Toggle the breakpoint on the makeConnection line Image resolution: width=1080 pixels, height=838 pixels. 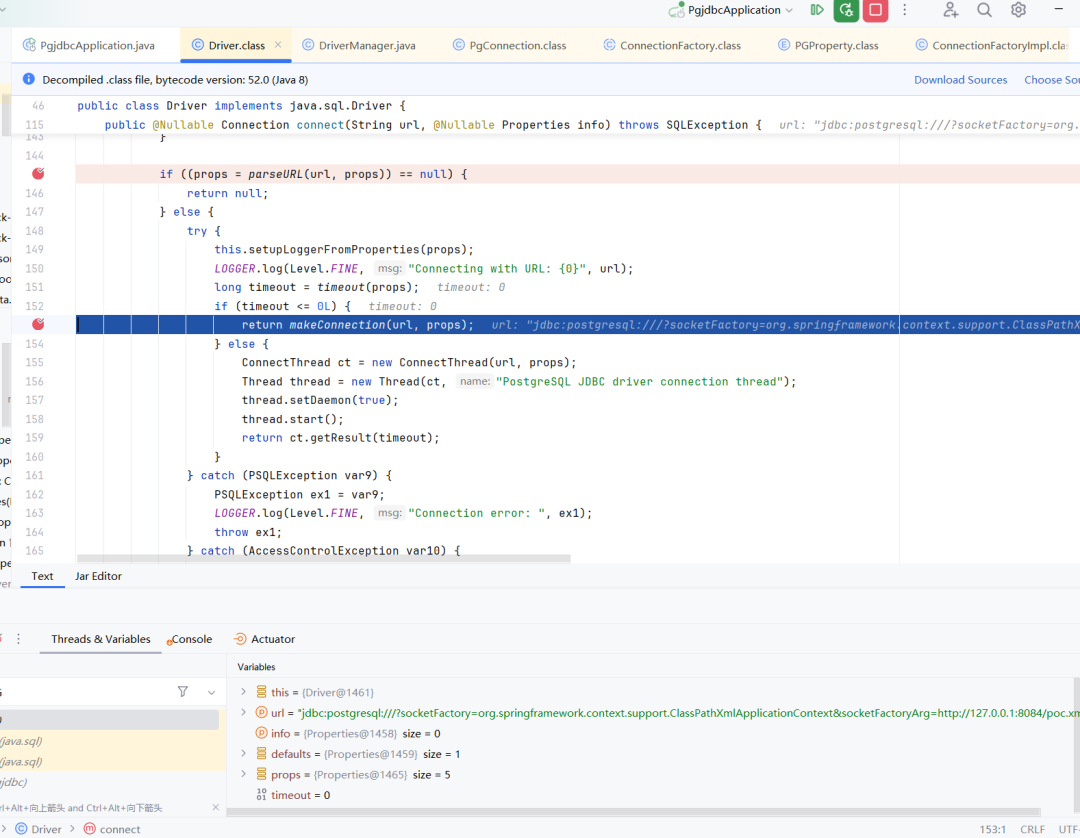pyautogui.click(x=38, y=324)
